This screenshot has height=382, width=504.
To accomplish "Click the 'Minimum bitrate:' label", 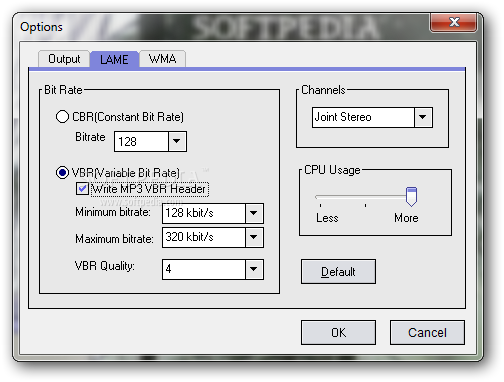I will [x=113, y=212].
